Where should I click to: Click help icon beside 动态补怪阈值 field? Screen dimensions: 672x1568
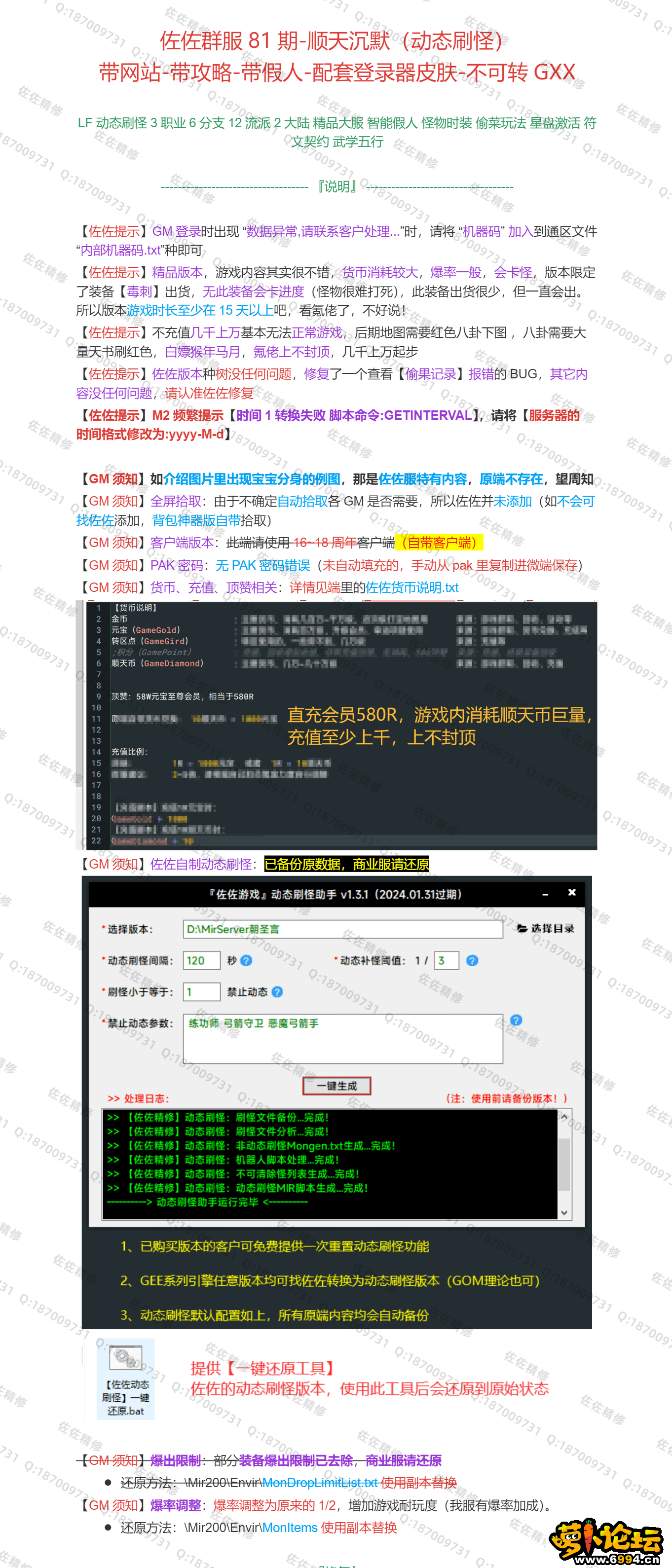coord(472,960)
